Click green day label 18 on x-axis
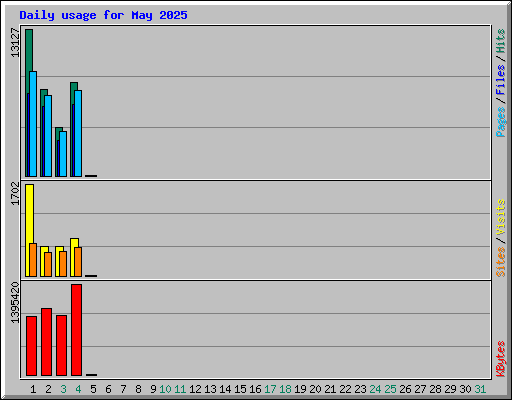 pyautogui.click(x=285, y=389)
